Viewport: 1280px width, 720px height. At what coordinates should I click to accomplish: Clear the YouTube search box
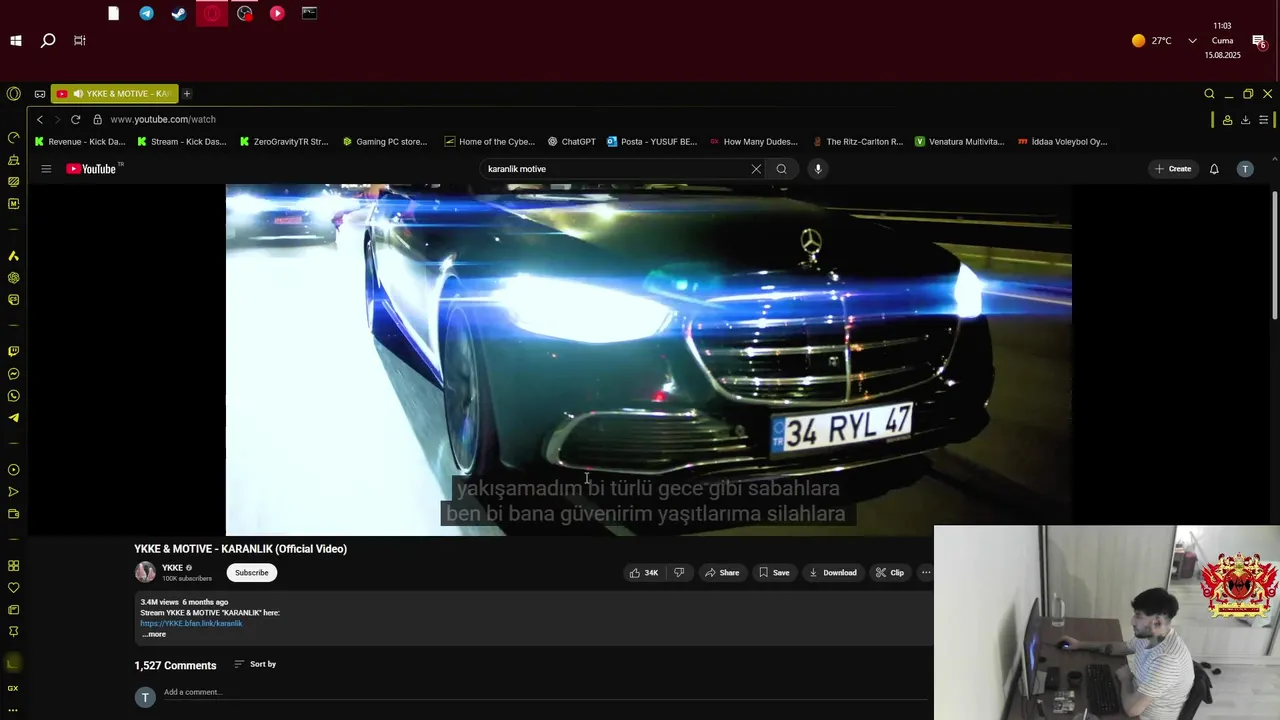[756, 169]
